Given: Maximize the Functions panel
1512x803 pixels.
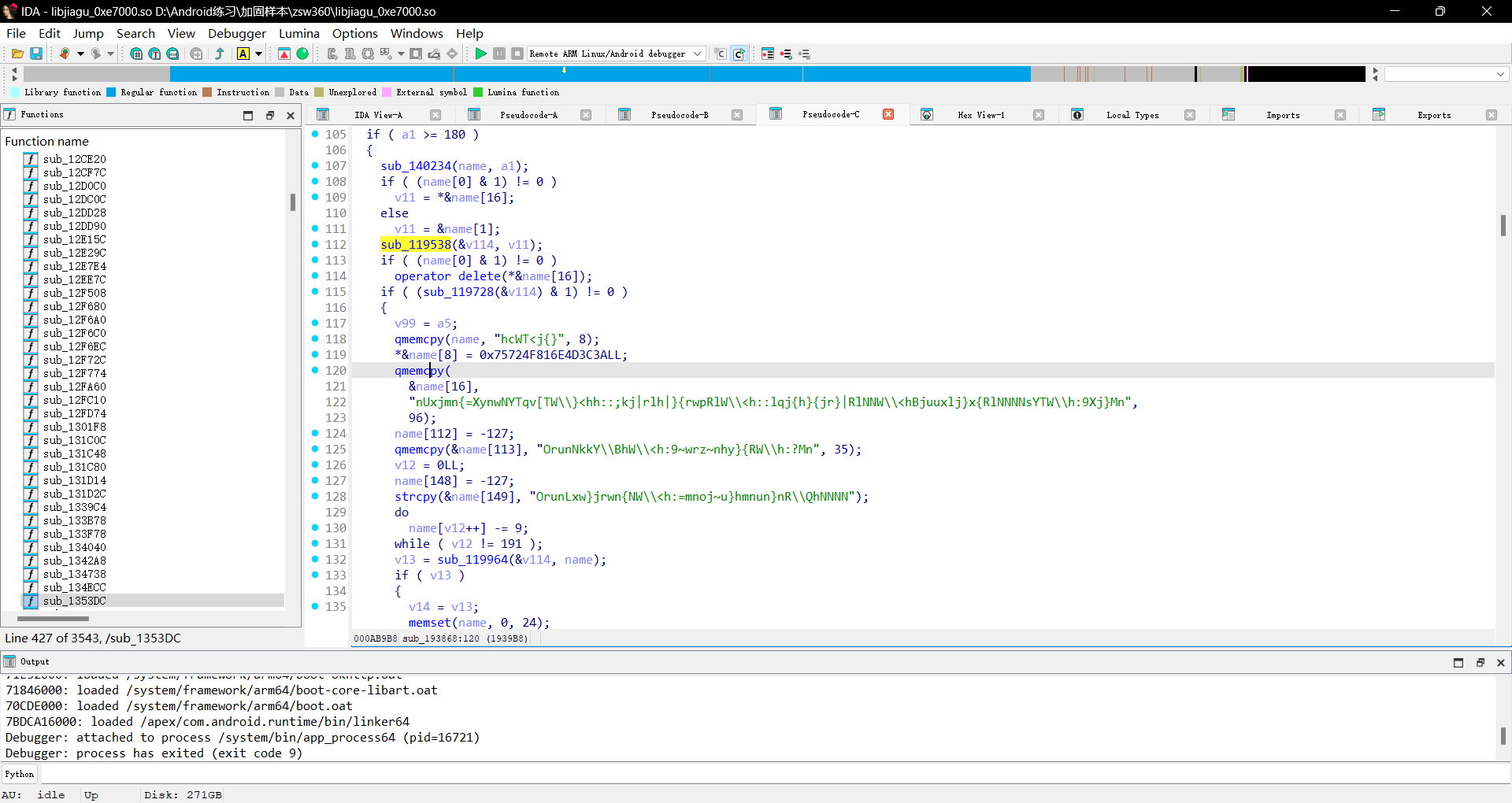Looking at the screenshot, I should click(248, 115).
